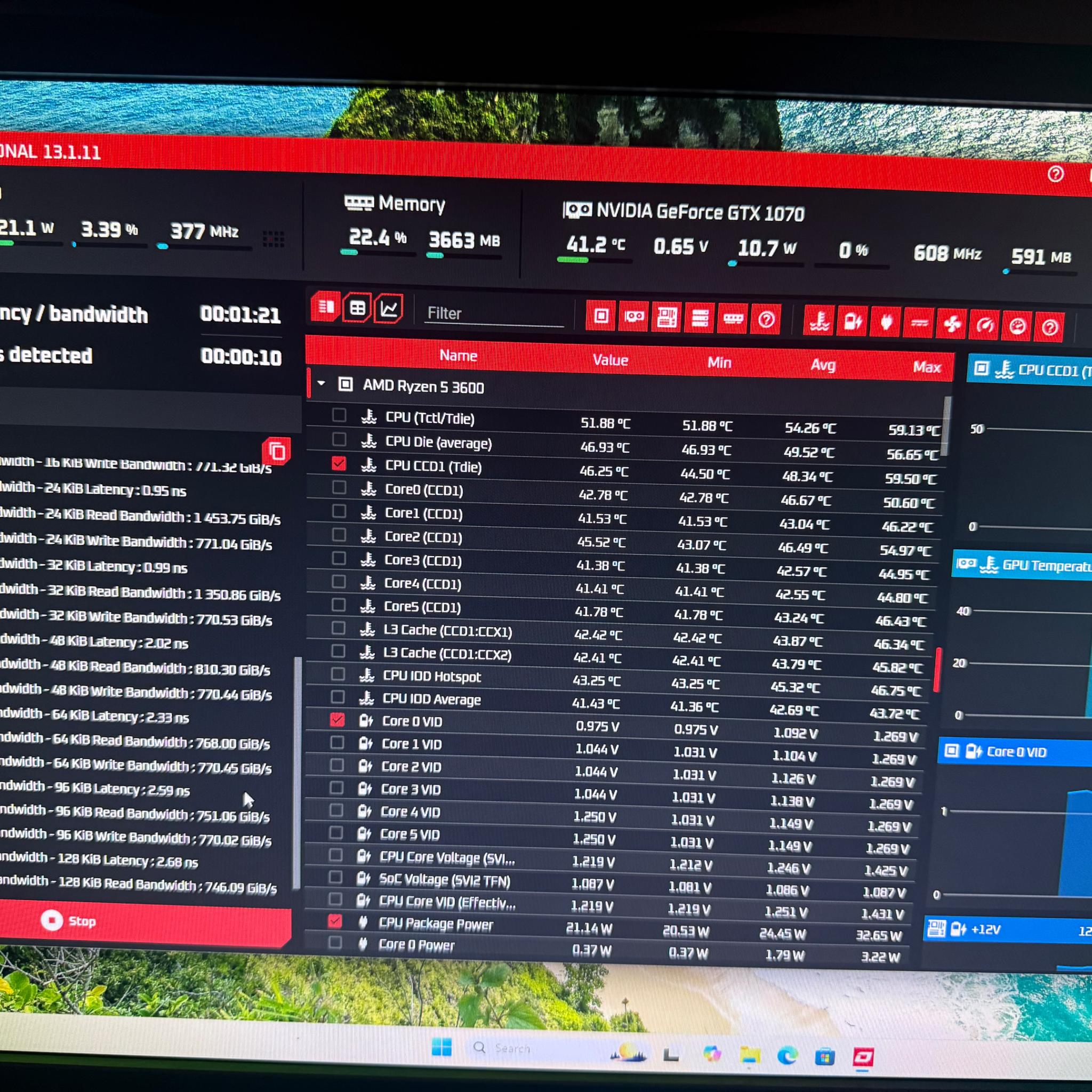Open the help icon in red titlebar
This screenshot has width=1092, height=1092.
[1055, 174]
